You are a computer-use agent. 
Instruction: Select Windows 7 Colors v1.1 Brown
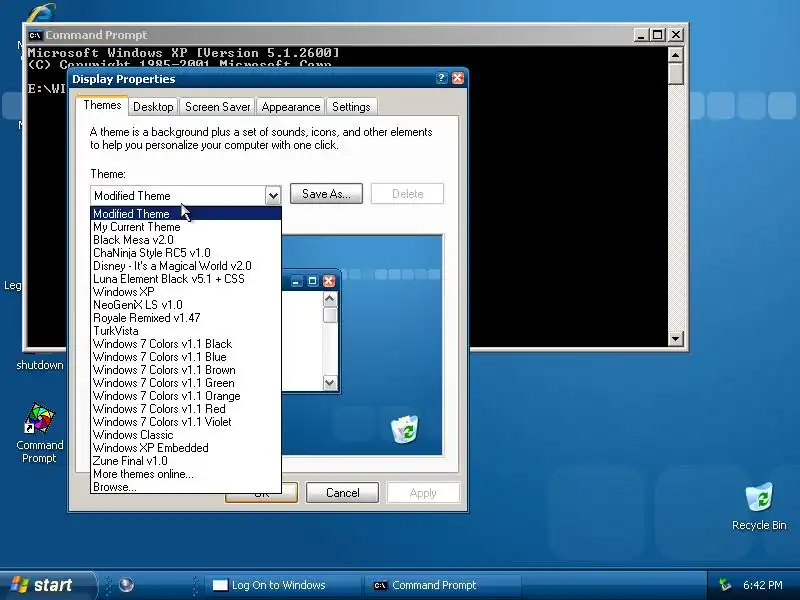click(x=186, y=370)
